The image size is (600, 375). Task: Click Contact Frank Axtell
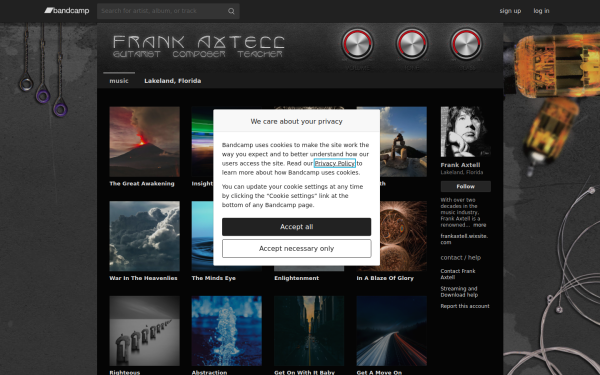point(458,274)
